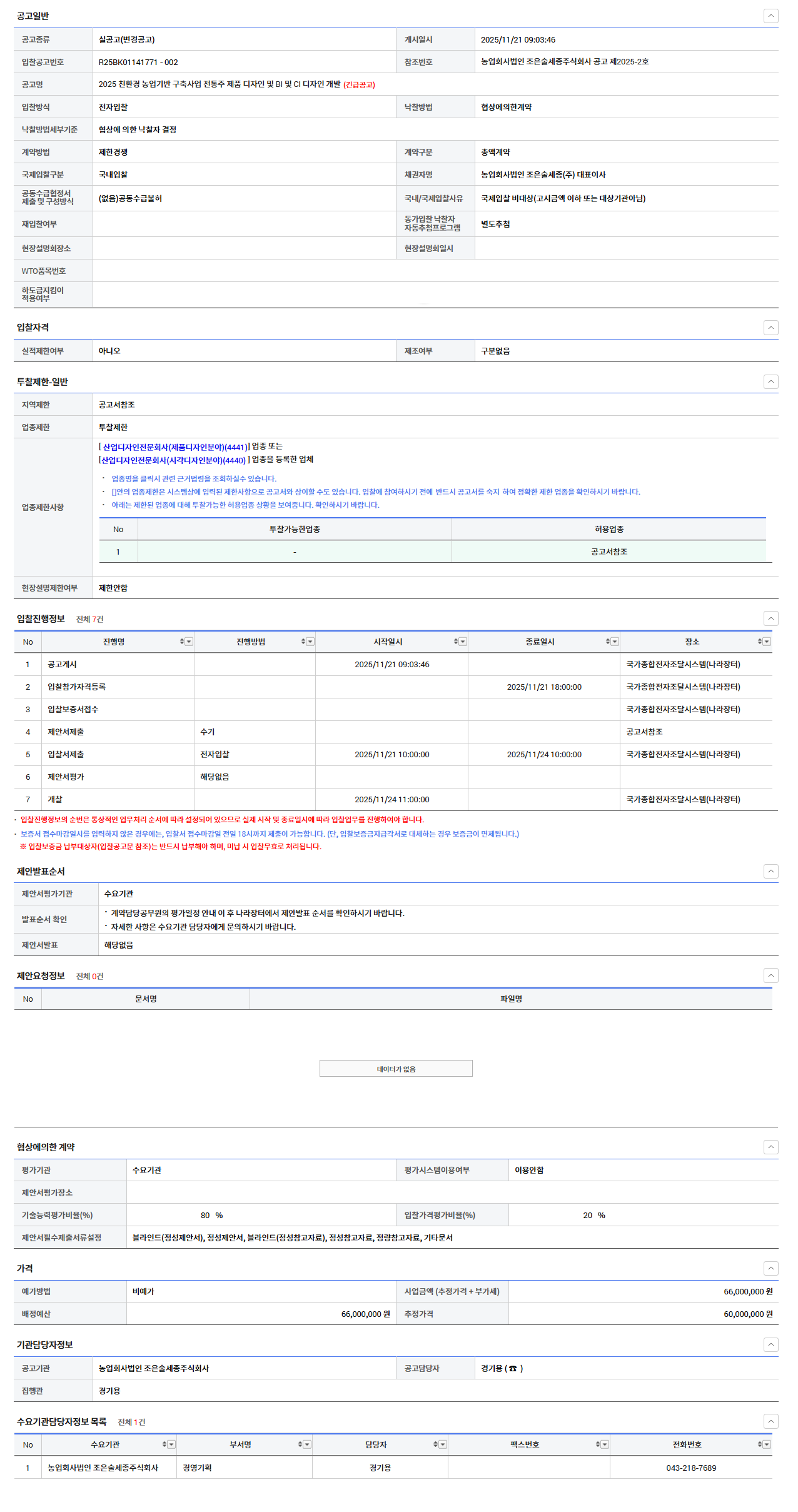The height and width of the screenshot is (1512, 798).
Task: Click sort arrows on 부서명 column
Action: click(x=300, y=1444)
